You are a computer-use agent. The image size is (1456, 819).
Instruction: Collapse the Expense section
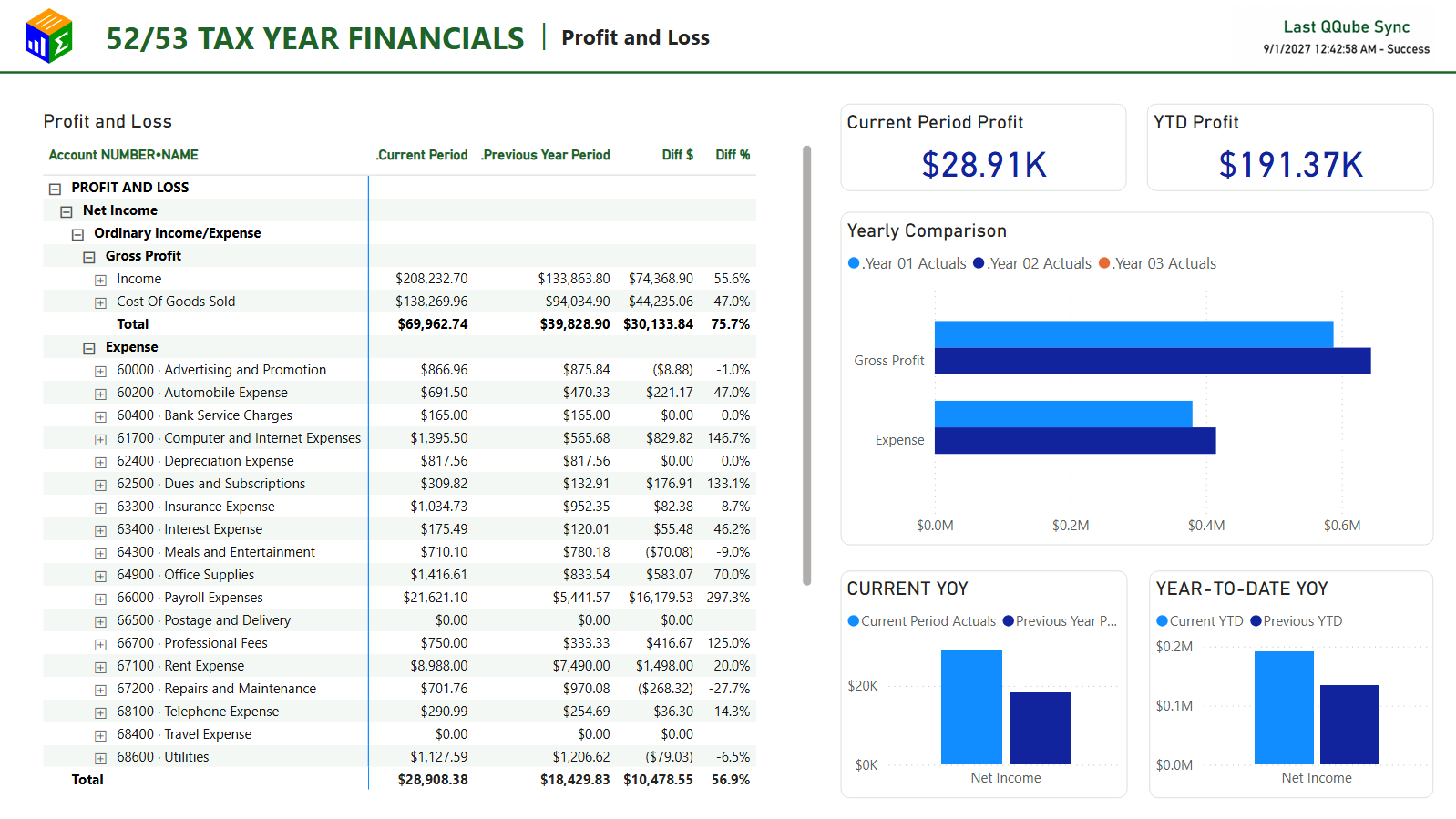tap(88, 348)
